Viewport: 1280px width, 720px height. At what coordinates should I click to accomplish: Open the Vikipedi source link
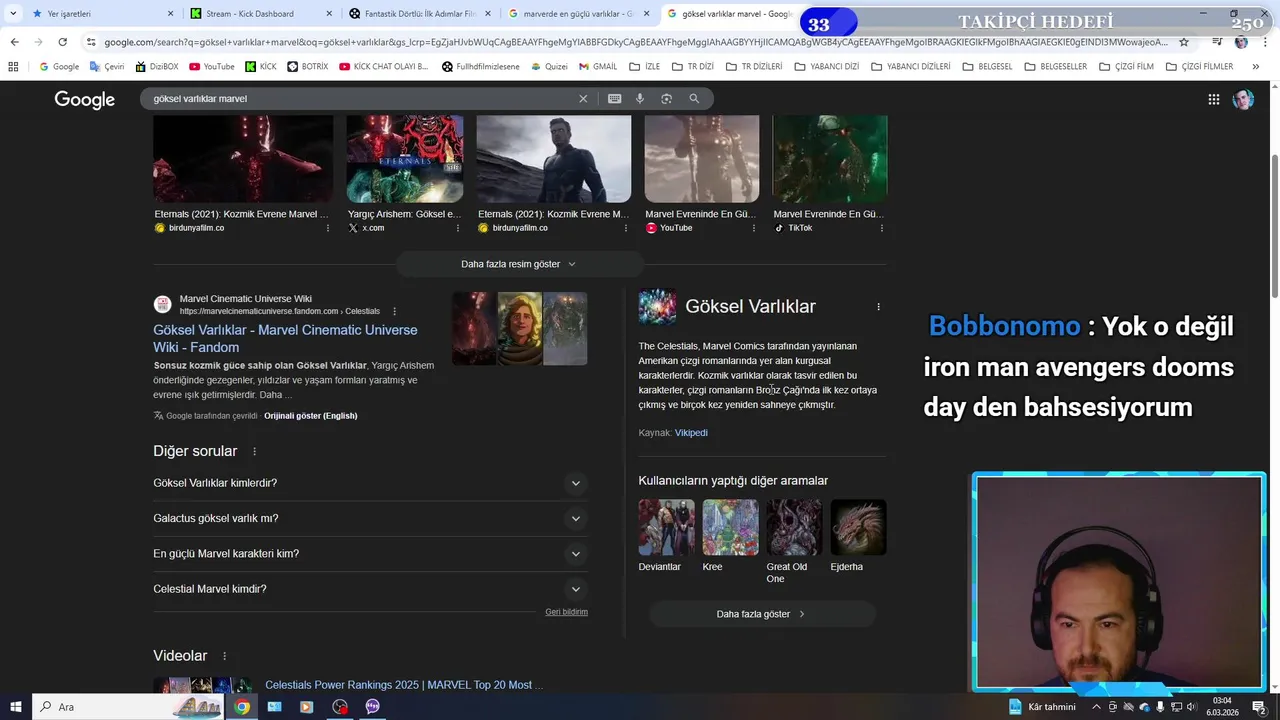[x=691, y=433]
